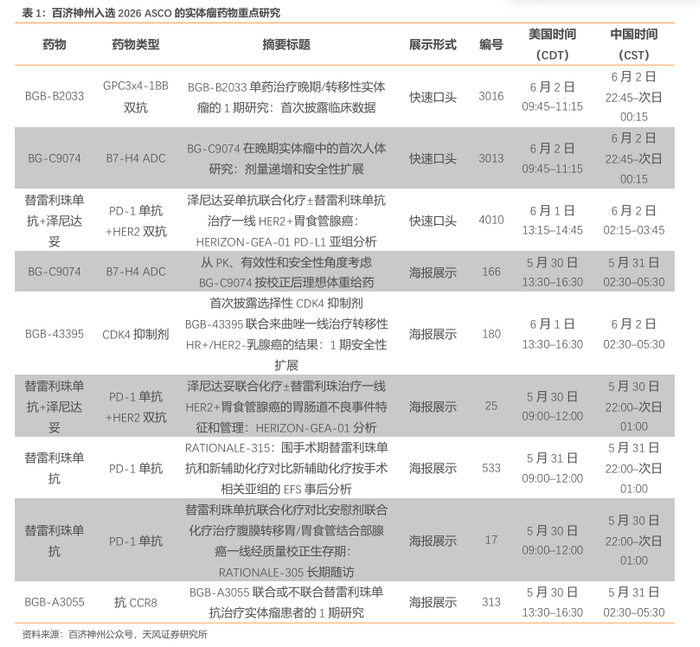Click the '5 月 31 日 09:00–12:00' time cell

[552, 468]
